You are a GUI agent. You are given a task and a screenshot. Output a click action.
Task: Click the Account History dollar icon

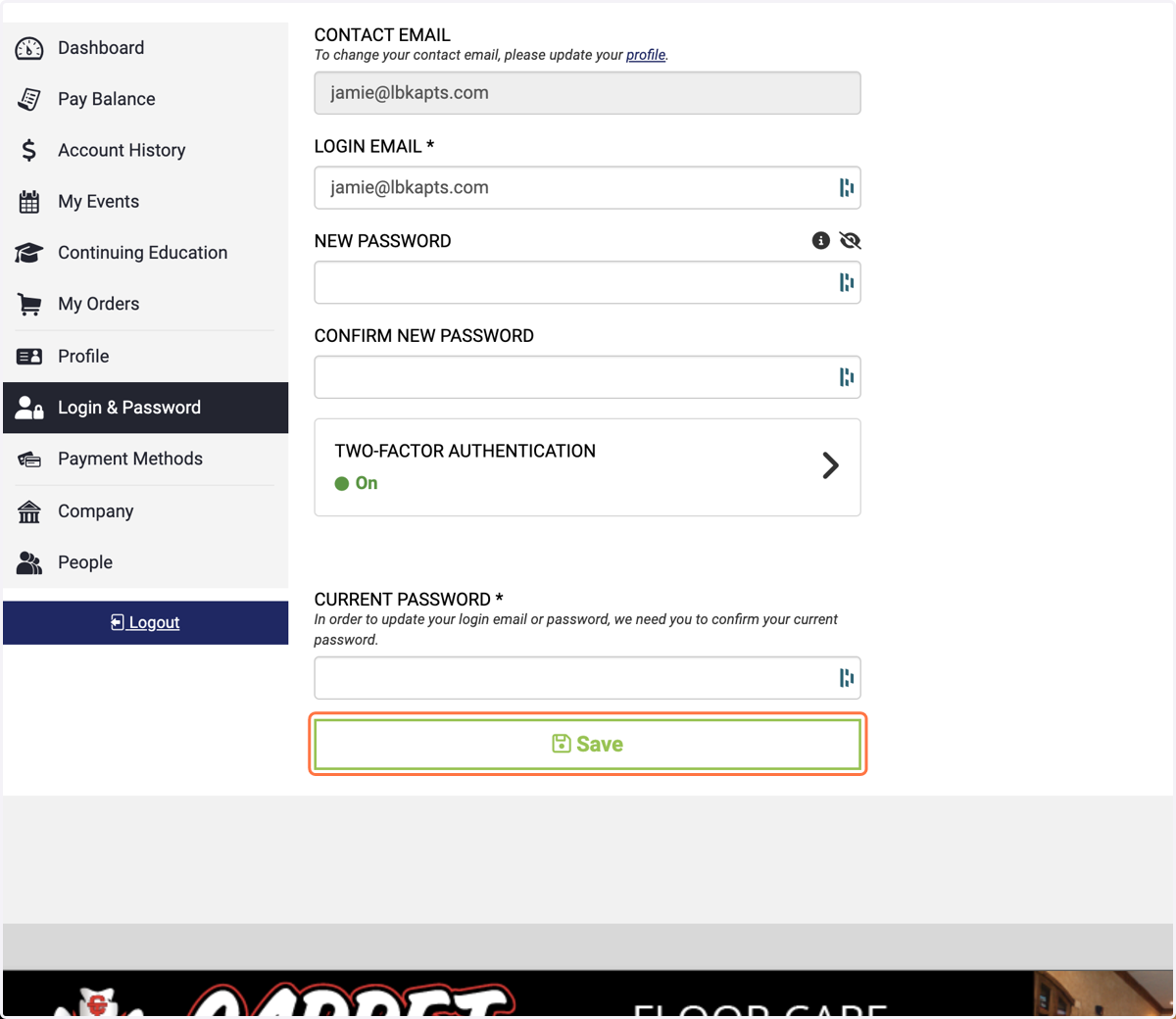point(29,150)
